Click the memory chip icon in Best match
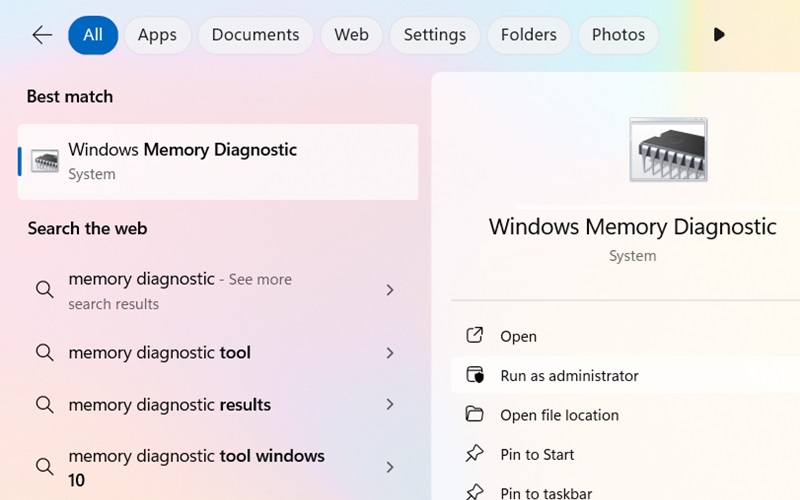 45,161
